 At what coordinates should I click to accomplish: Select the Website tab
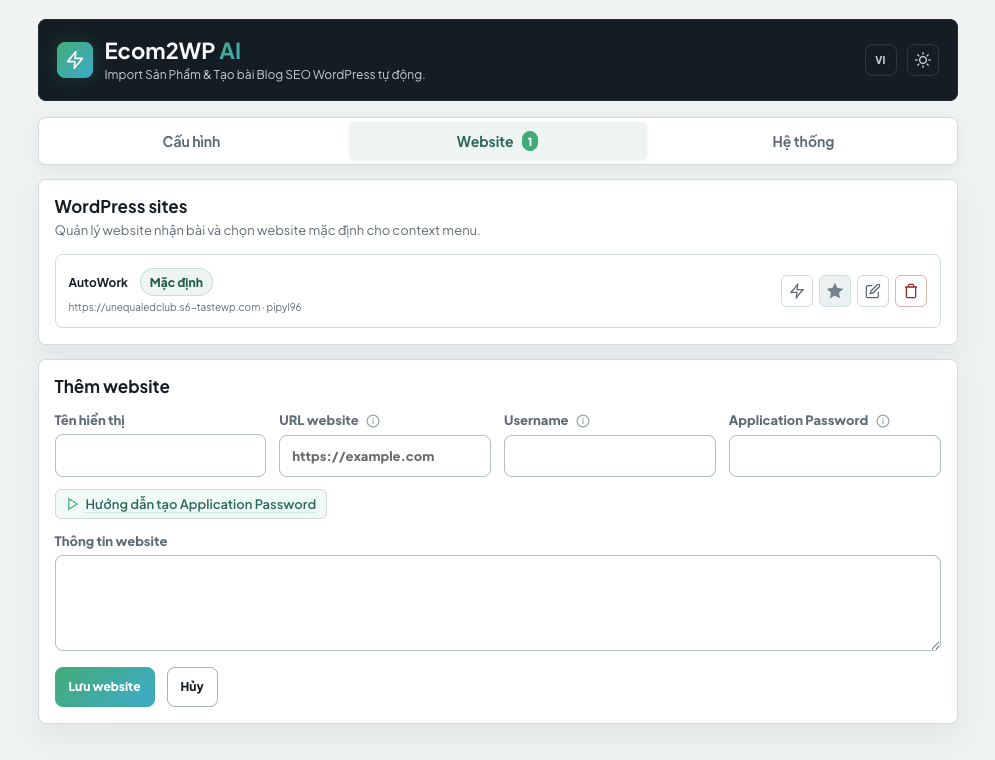coord(498,141)
